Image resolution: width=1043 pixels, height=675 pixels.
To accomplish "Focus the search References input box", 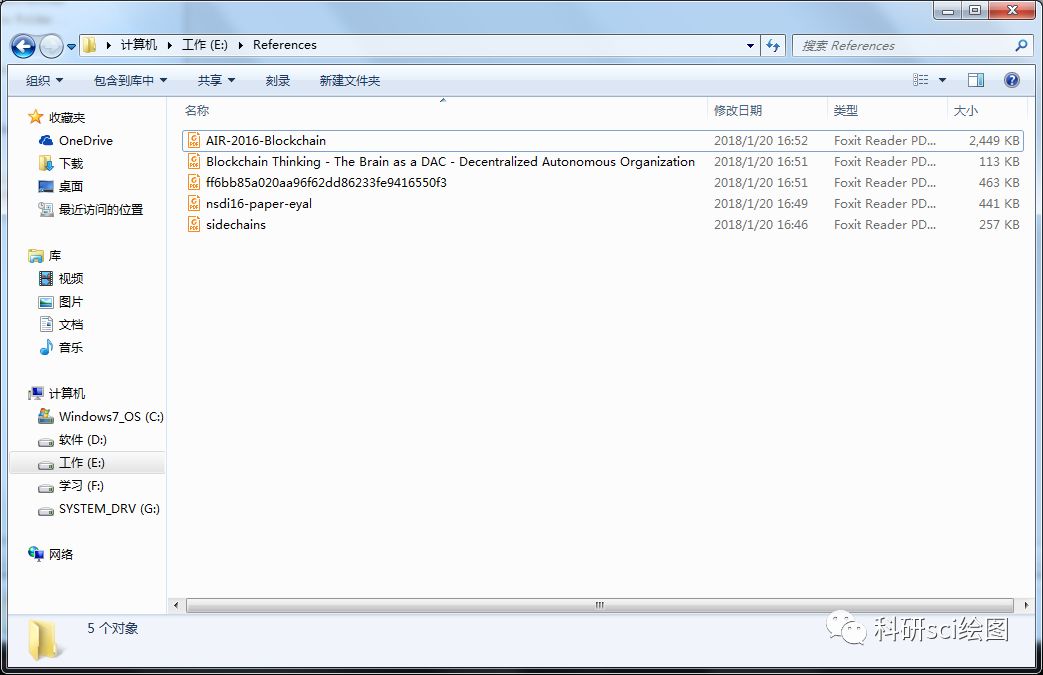I will (905, 45).
